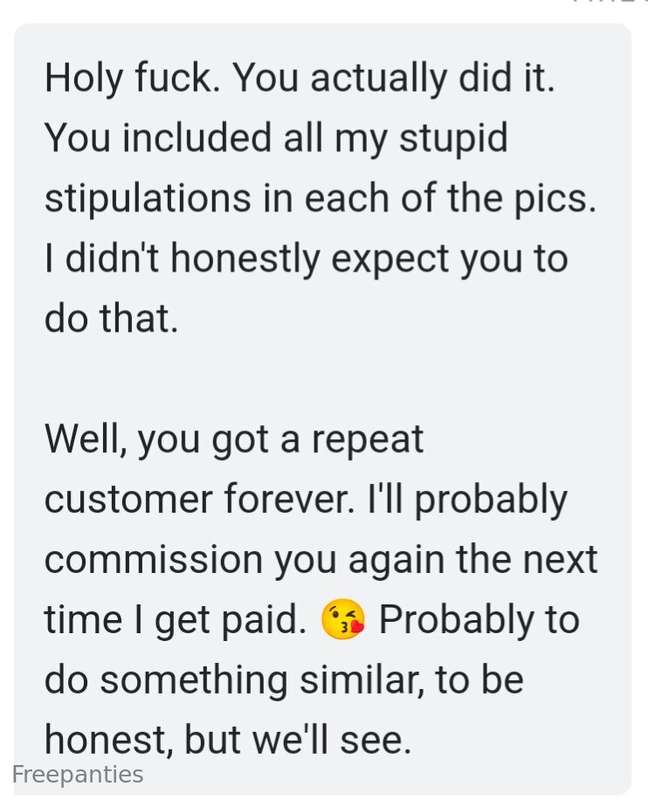Select the word "stipulations"
Screen dimensions: 648x800
[x=151, y=198]
